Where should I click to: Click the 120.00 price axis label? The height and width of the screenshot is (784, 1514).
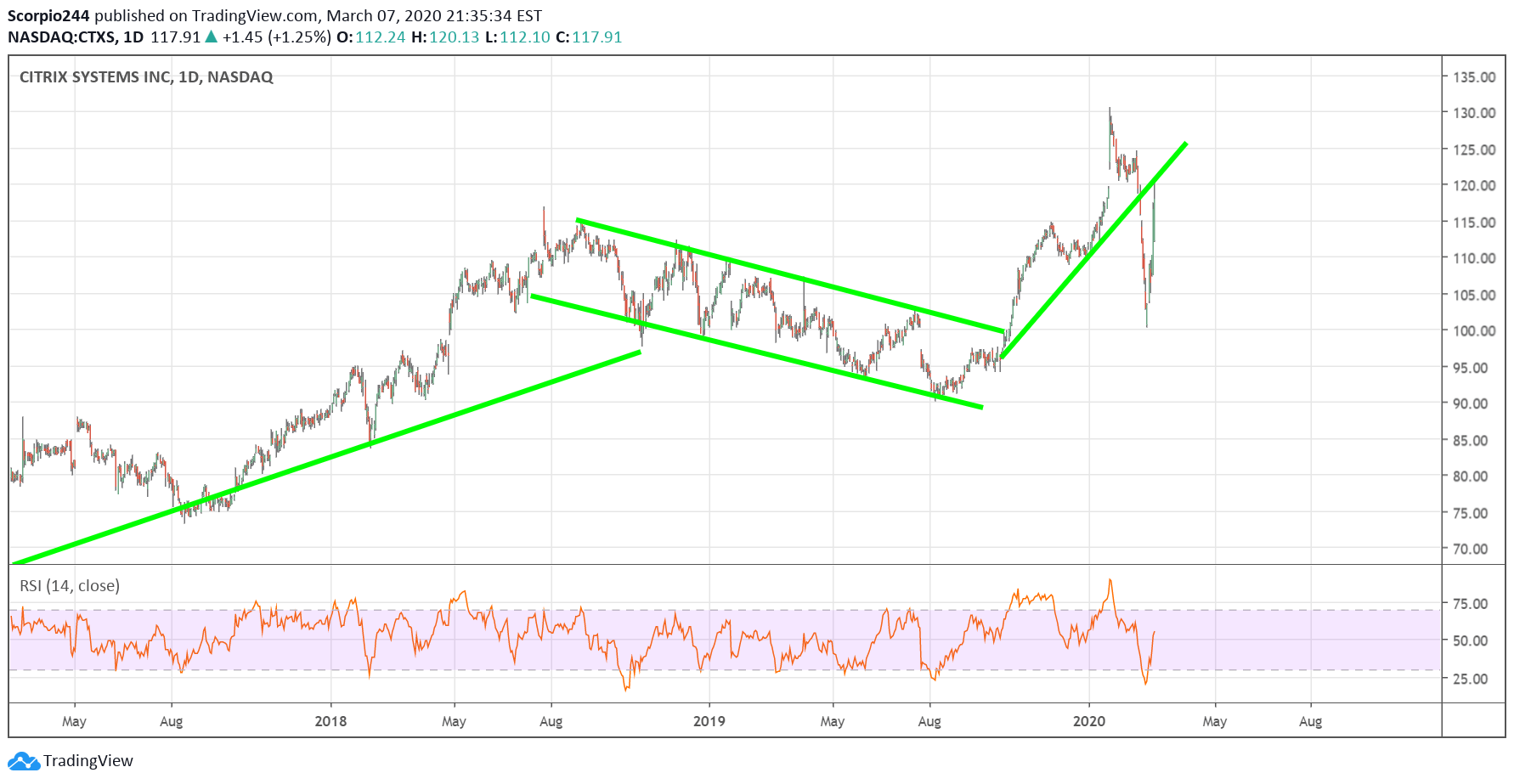coord(1474,186)
